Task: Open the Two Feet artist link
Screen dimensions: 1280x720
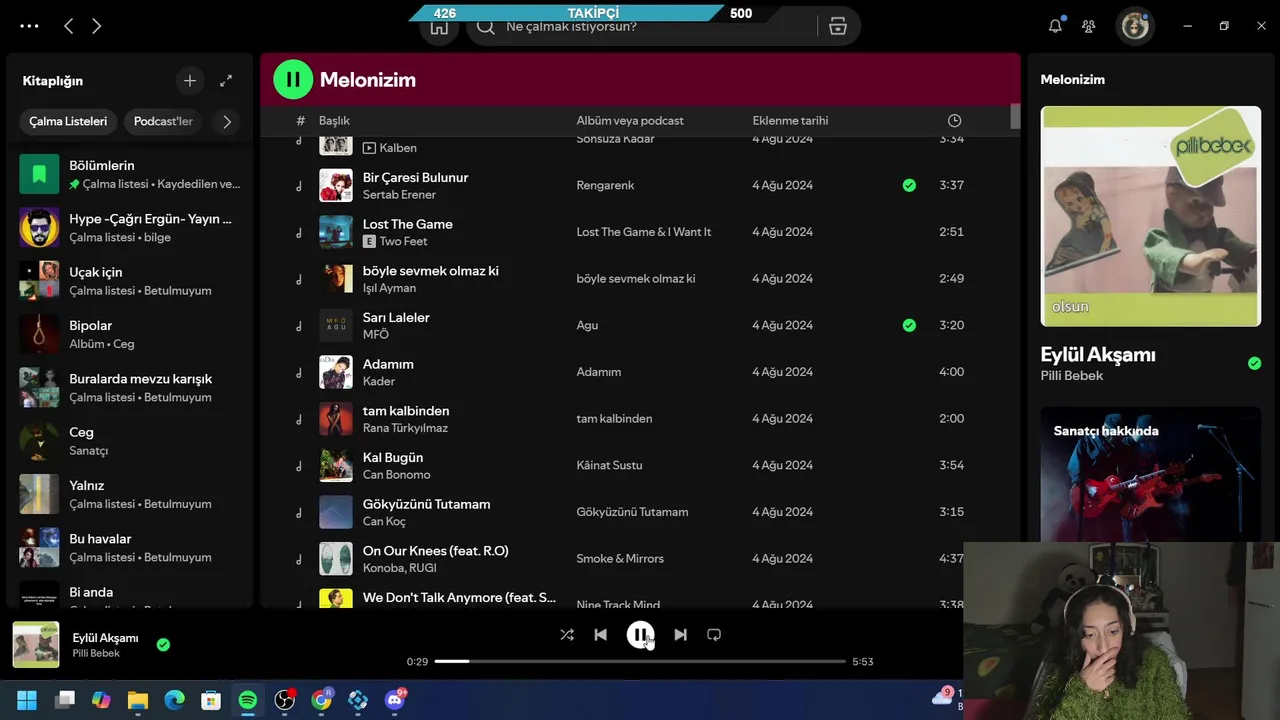Action: point(403,241)
